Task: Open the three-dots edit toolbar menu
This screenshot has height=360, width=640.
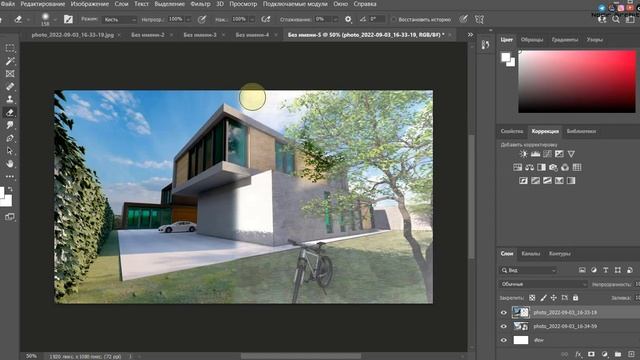Action: (10, 176)
